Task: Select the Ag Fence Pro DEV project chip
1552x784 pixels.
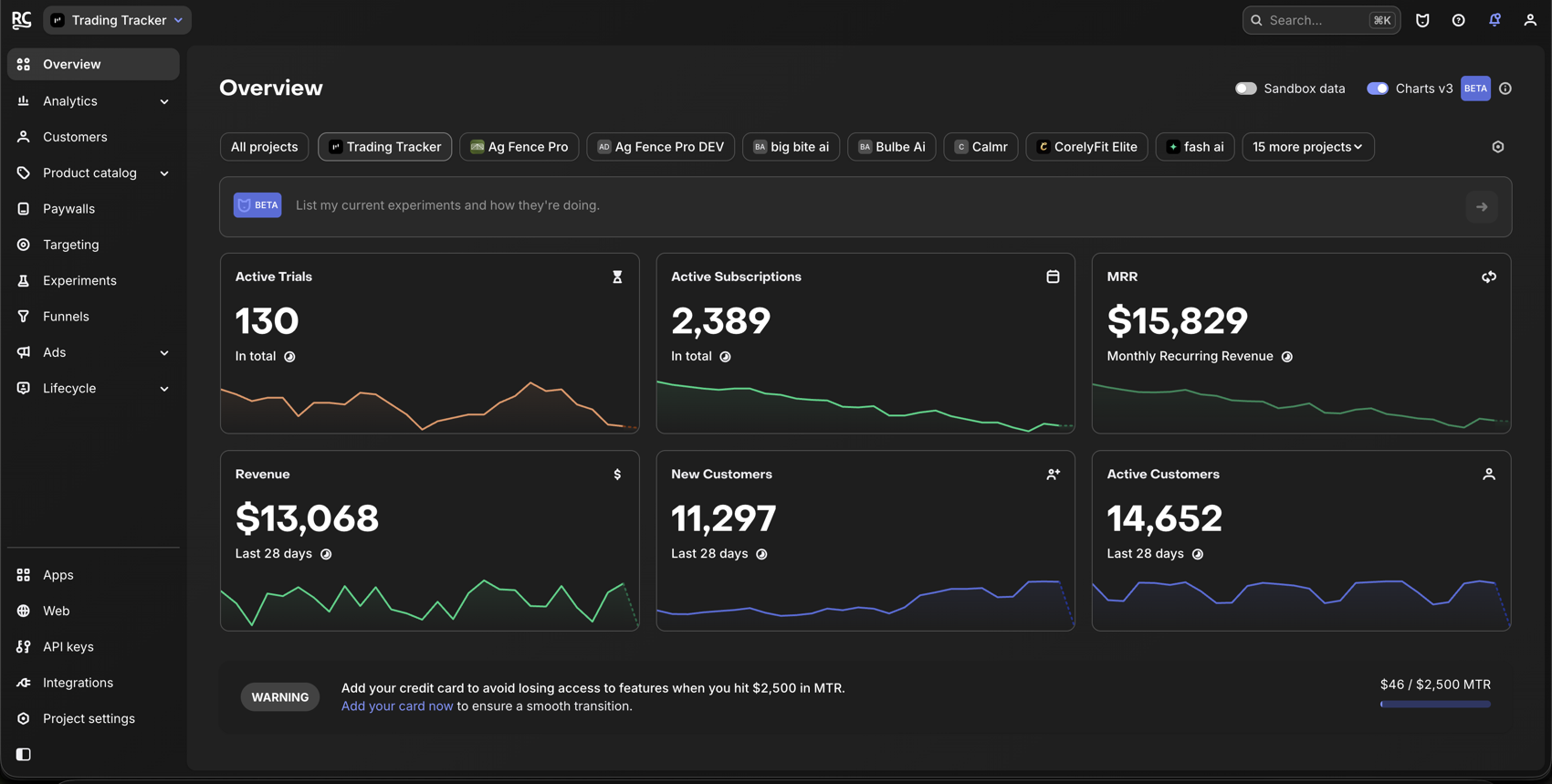Action: (660, 147)
